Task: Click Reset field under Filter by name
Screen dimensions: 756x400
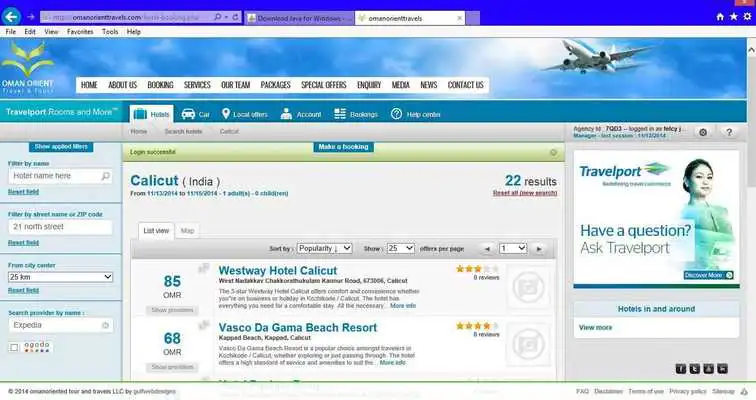Action: coord(23,192)
